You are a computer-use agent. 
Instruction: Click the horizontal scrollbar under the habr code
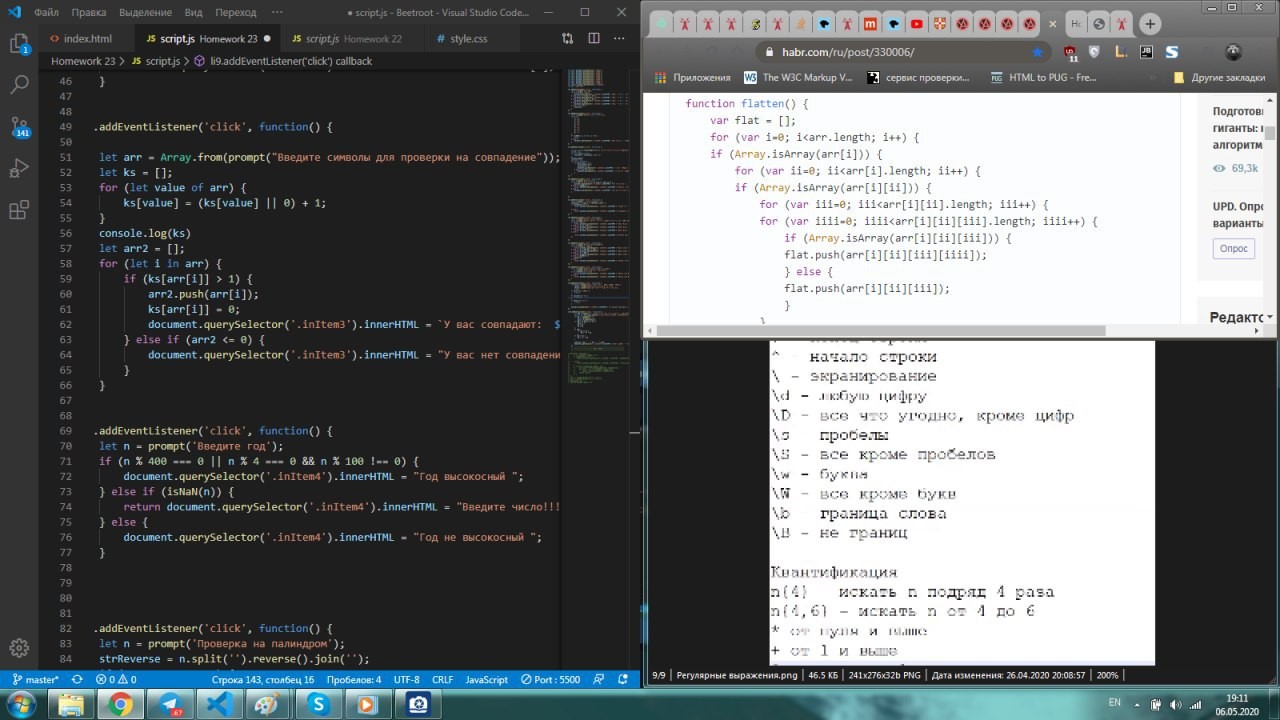click(x=880, y=330)
